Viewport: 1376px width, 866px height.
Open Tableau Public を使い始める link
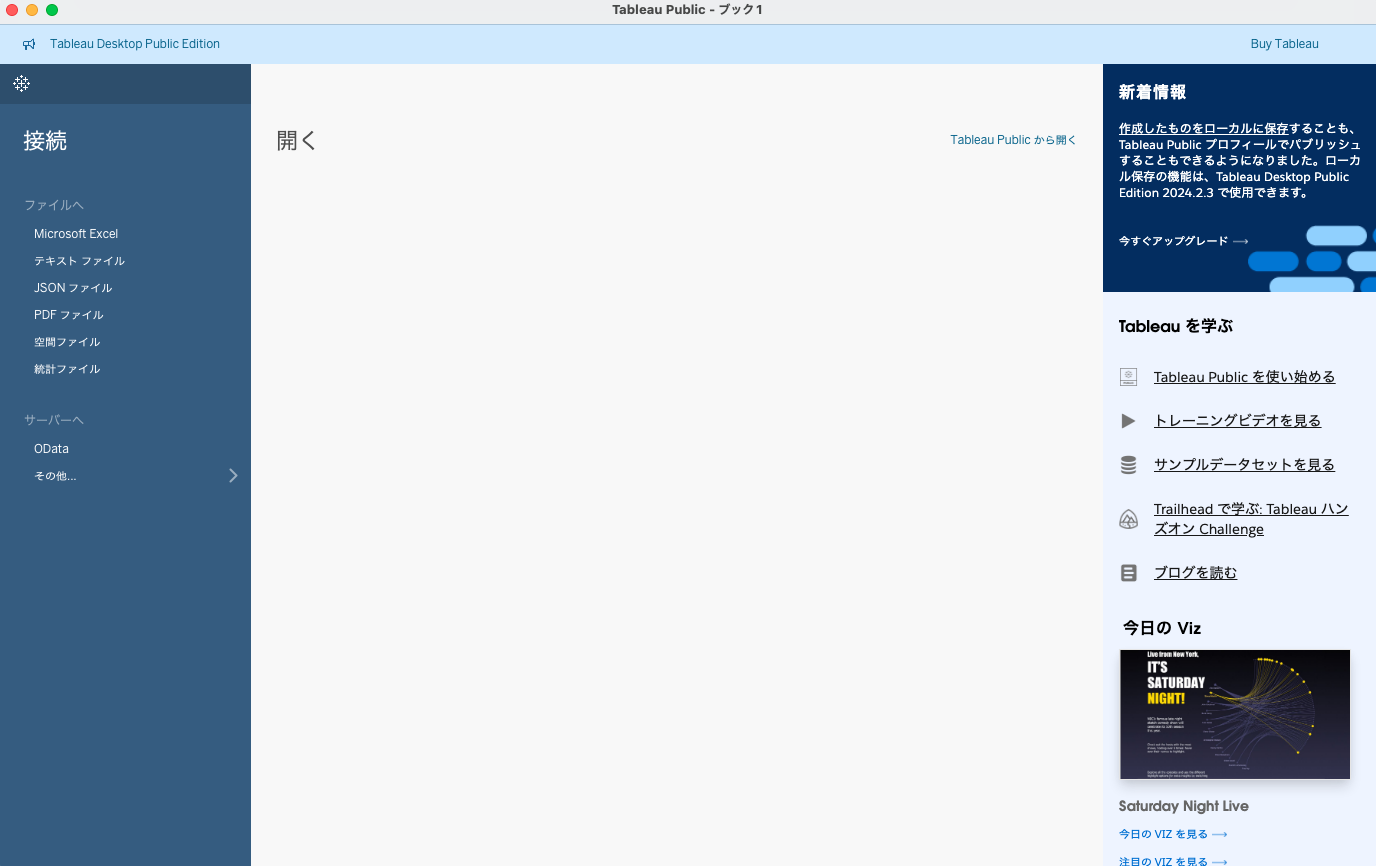point(1244,377)
